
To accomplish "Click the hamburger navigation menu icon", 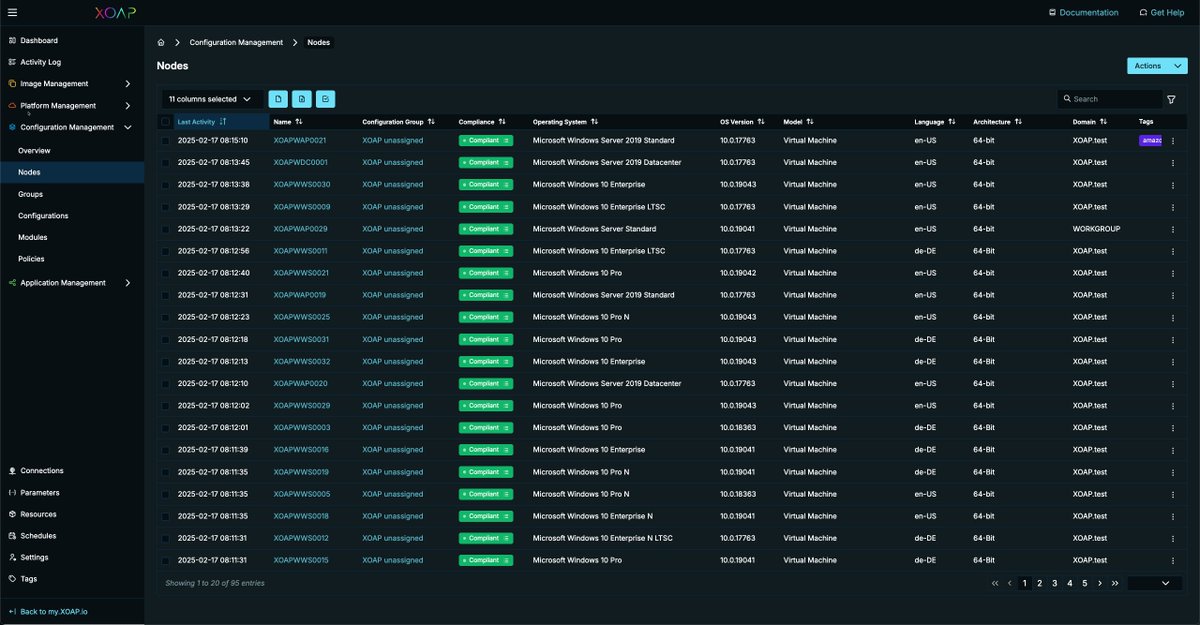I will click(11, 12).
